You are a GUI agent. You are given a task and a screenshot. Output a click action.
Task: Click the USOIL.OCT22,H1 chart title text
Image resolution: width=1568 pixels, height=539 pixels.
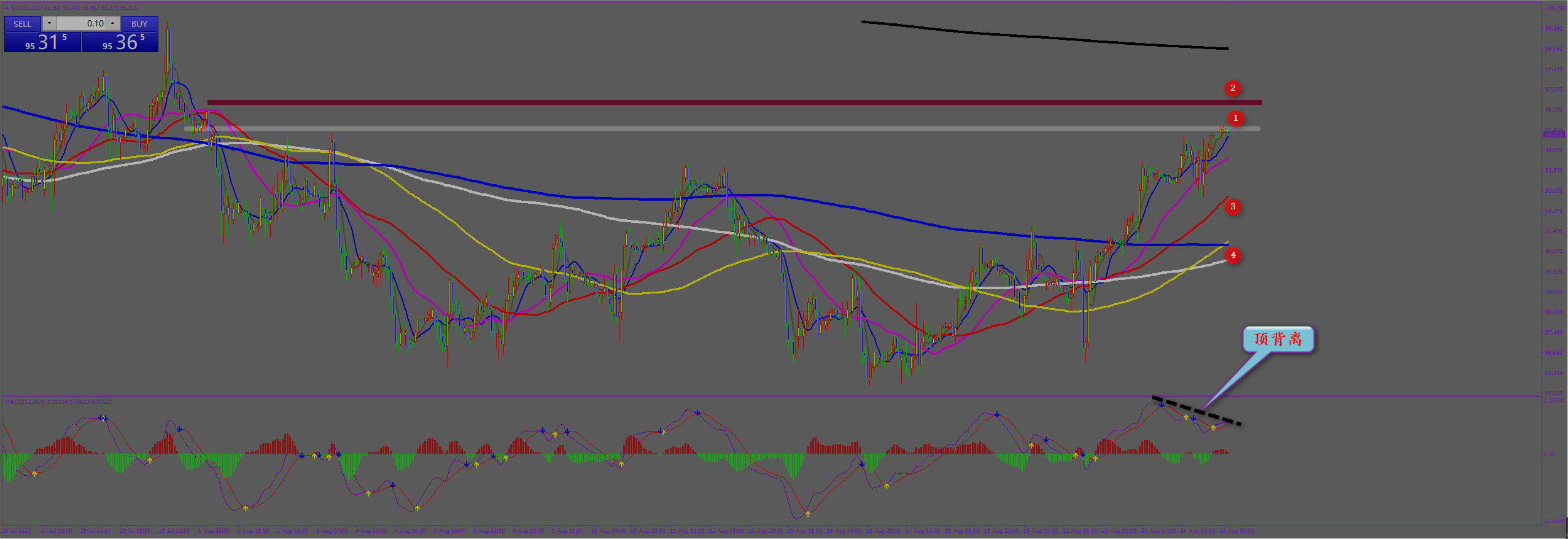tap(36, 8)
